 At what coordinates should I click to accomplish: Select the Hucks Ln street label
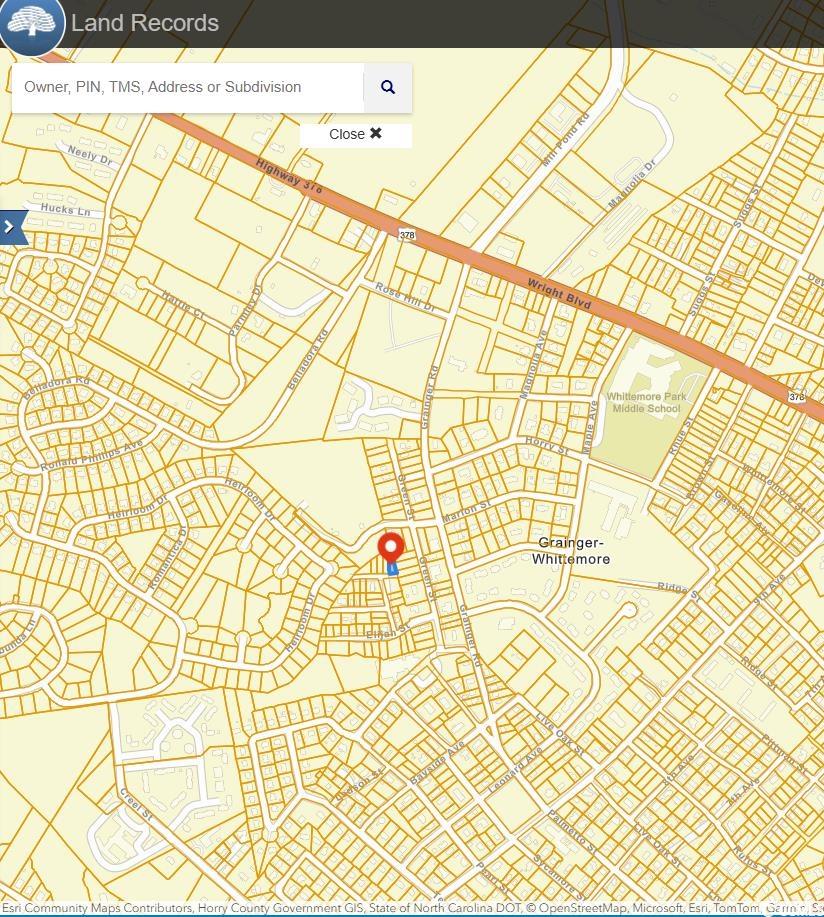[x=65, y=211]
